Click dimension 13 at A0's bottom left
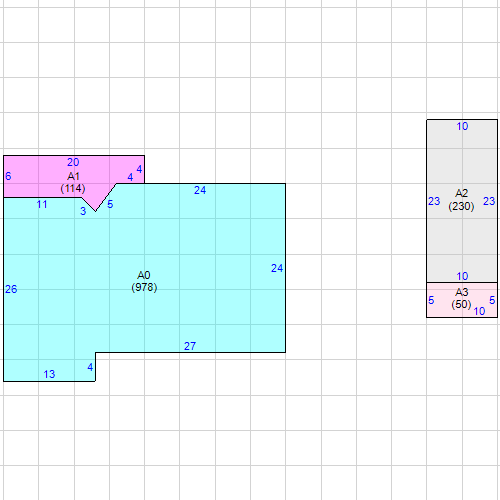500x500 pixels. click(x=49, y=374)
